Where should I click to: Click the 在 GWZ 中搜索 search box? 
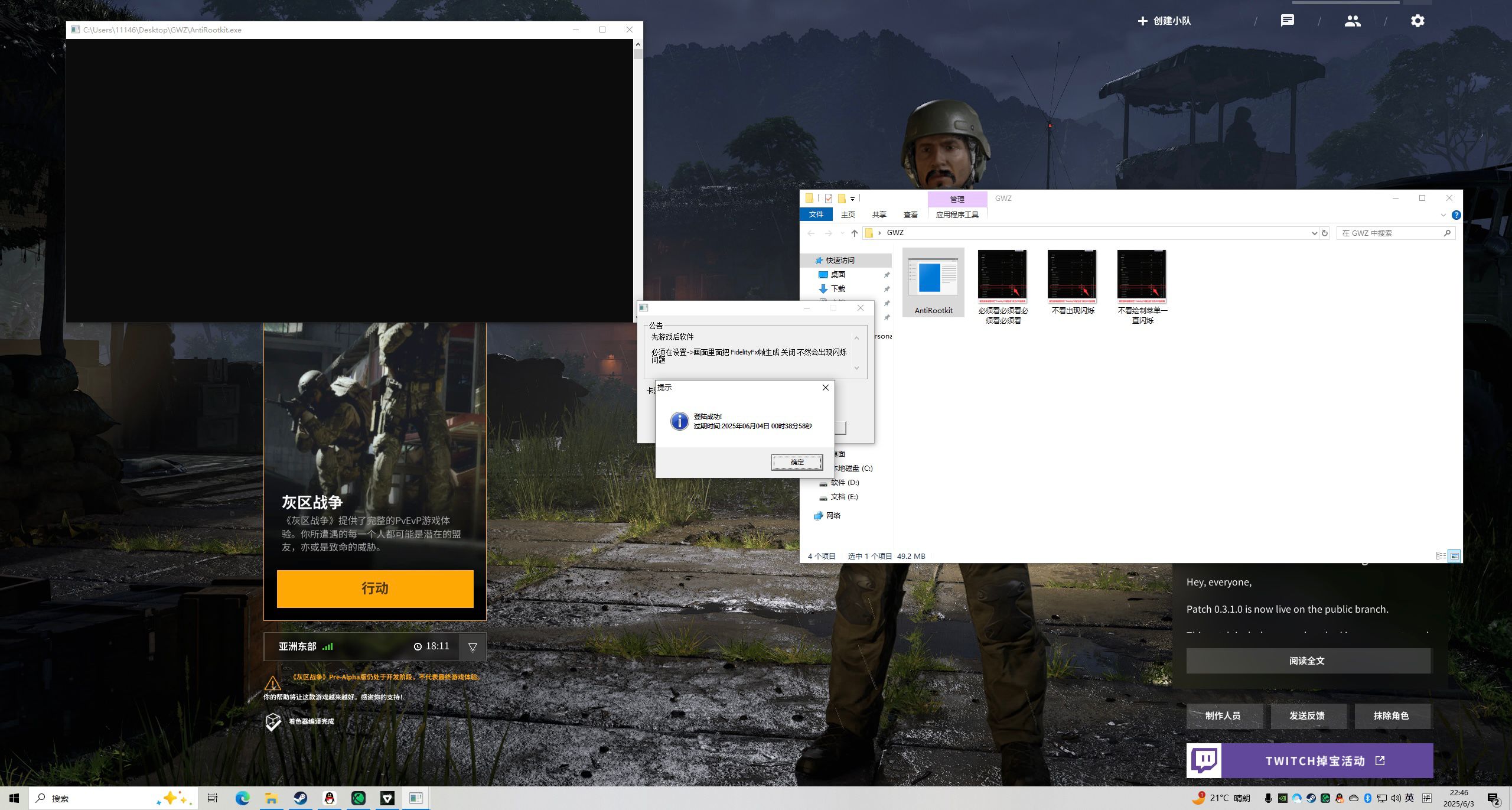(x=1396, y=233)
